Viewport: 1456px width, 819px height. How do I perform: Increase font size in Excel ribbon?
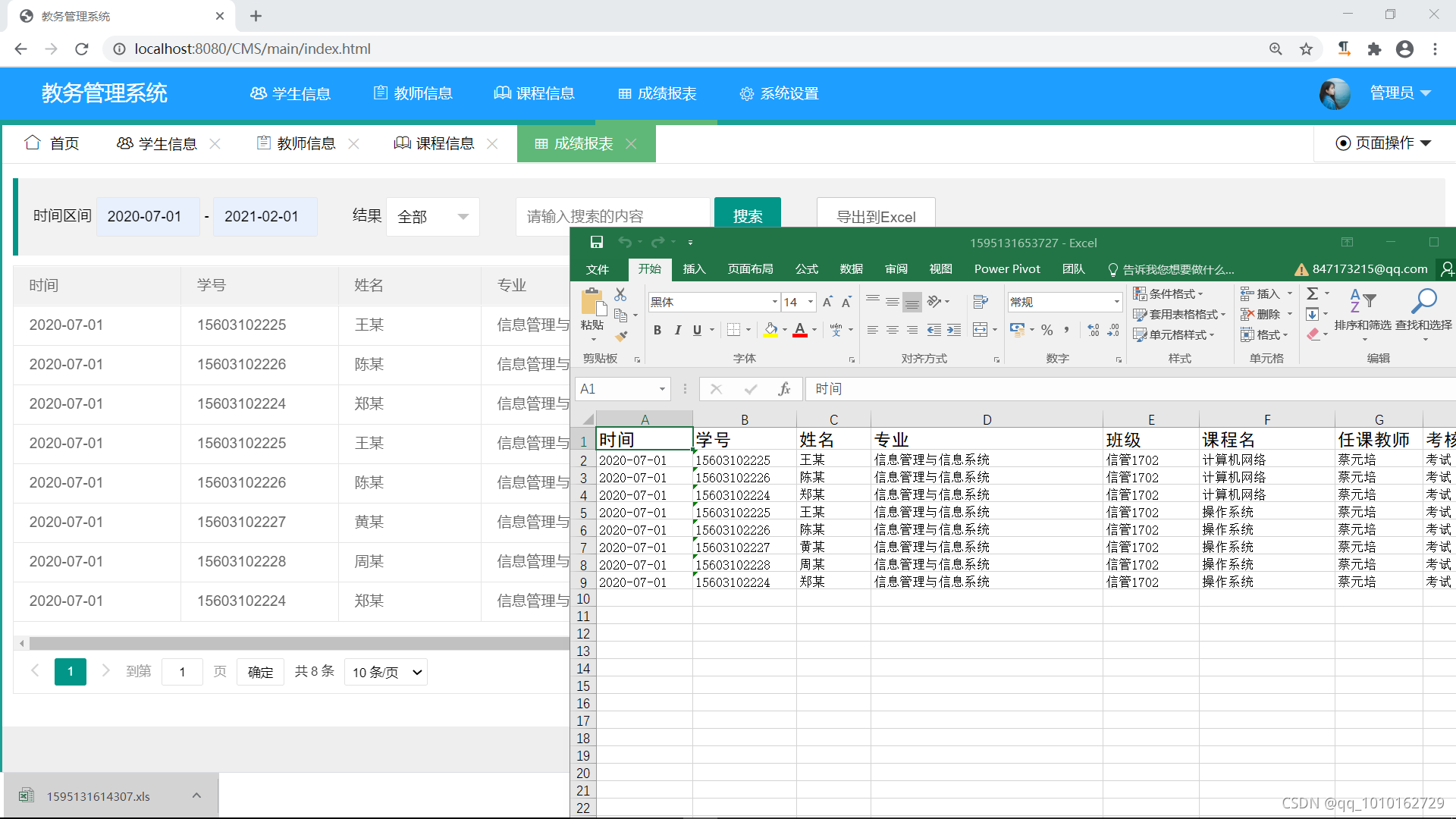[x=827, y=302]
